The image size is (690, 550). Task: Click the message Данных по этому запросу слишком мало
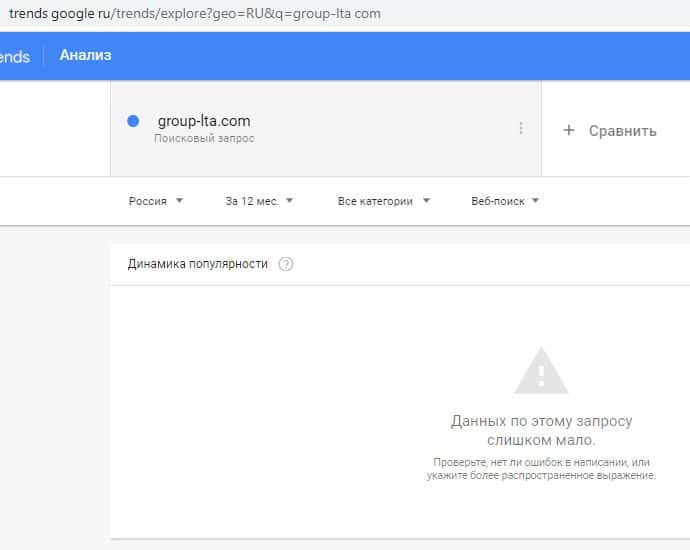[541, 430]
